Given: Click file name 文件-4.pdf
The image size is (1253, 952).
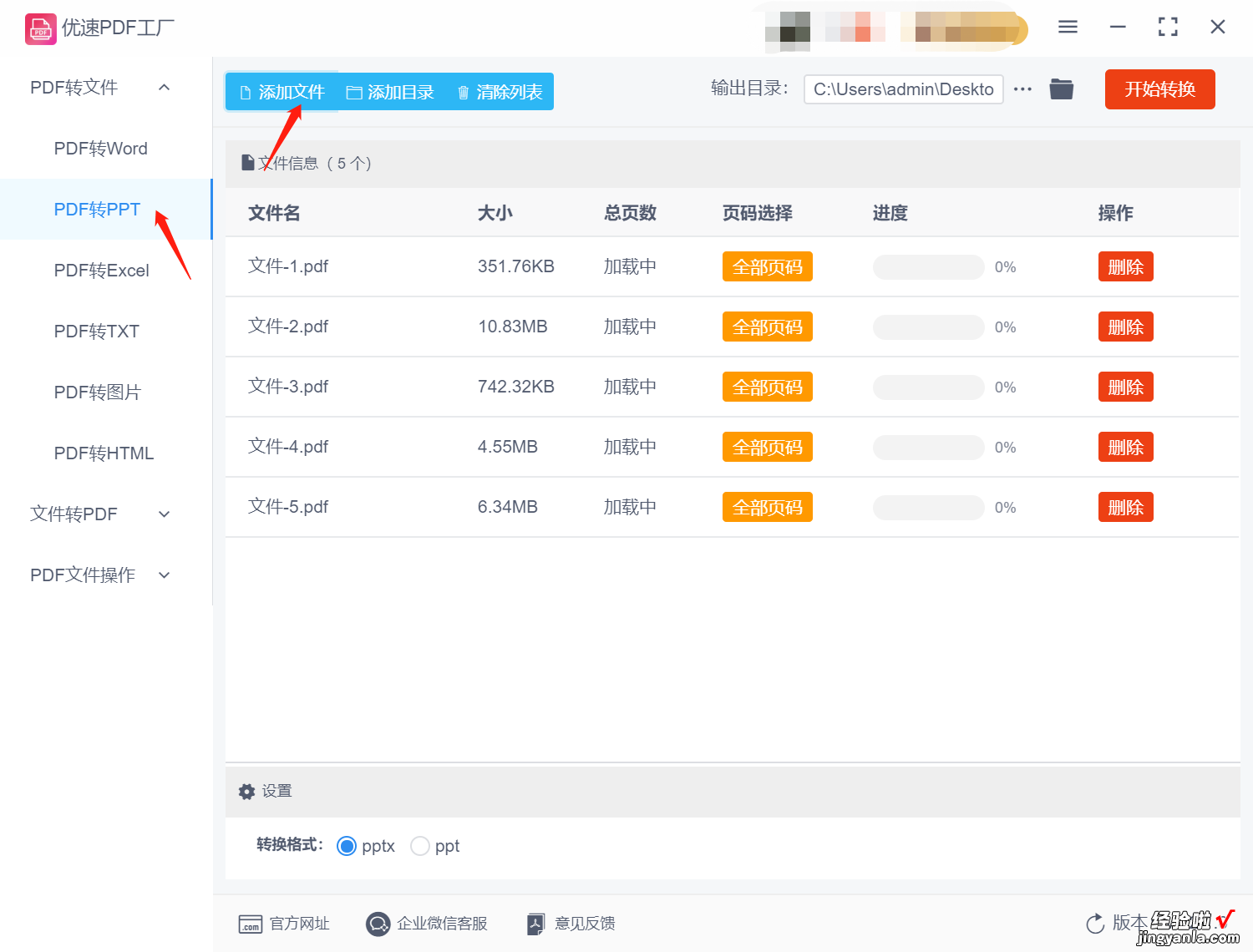Looking at the screenshot, I should click(288, 447).
